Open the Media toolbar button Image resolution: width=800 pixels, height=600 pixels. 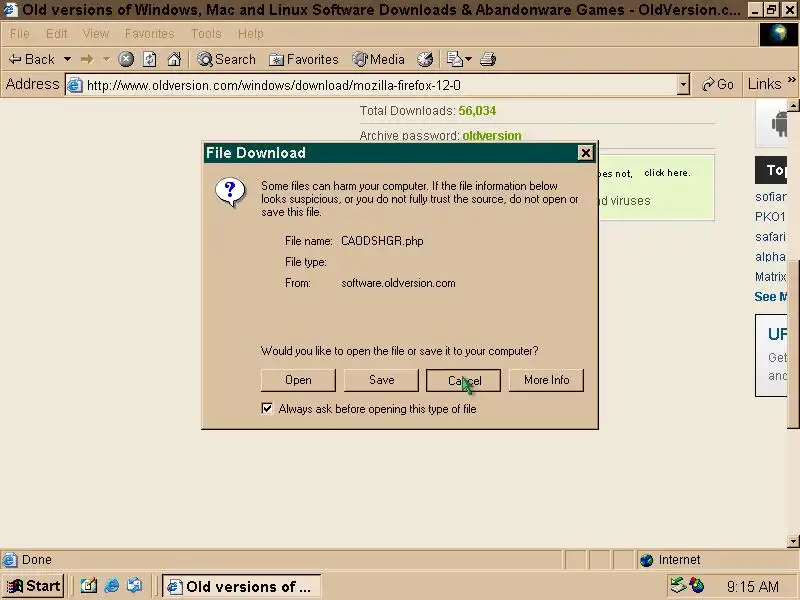click(379, 59)
